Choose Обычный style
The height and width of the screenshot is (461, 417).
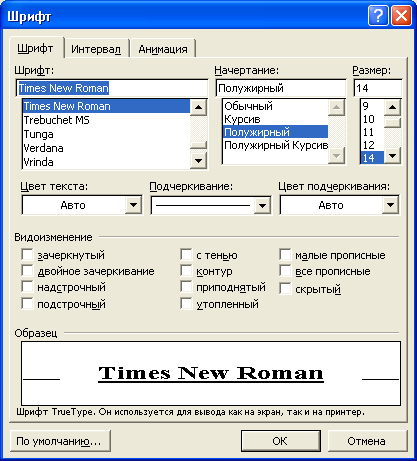click(x=275, y=106)
